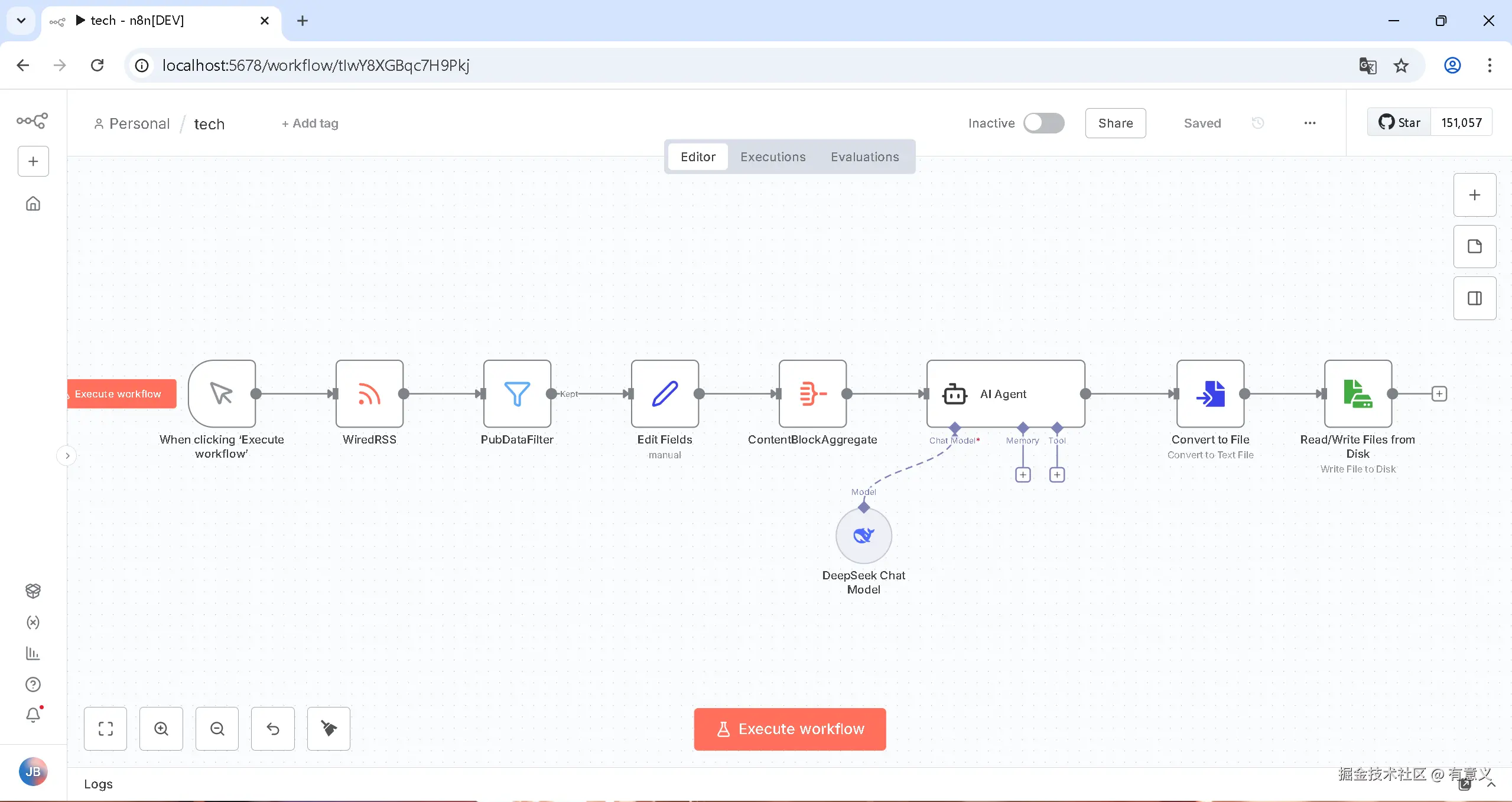
Task: Expand the Logs panel chevron
Action: click(x=1491, y=784)
